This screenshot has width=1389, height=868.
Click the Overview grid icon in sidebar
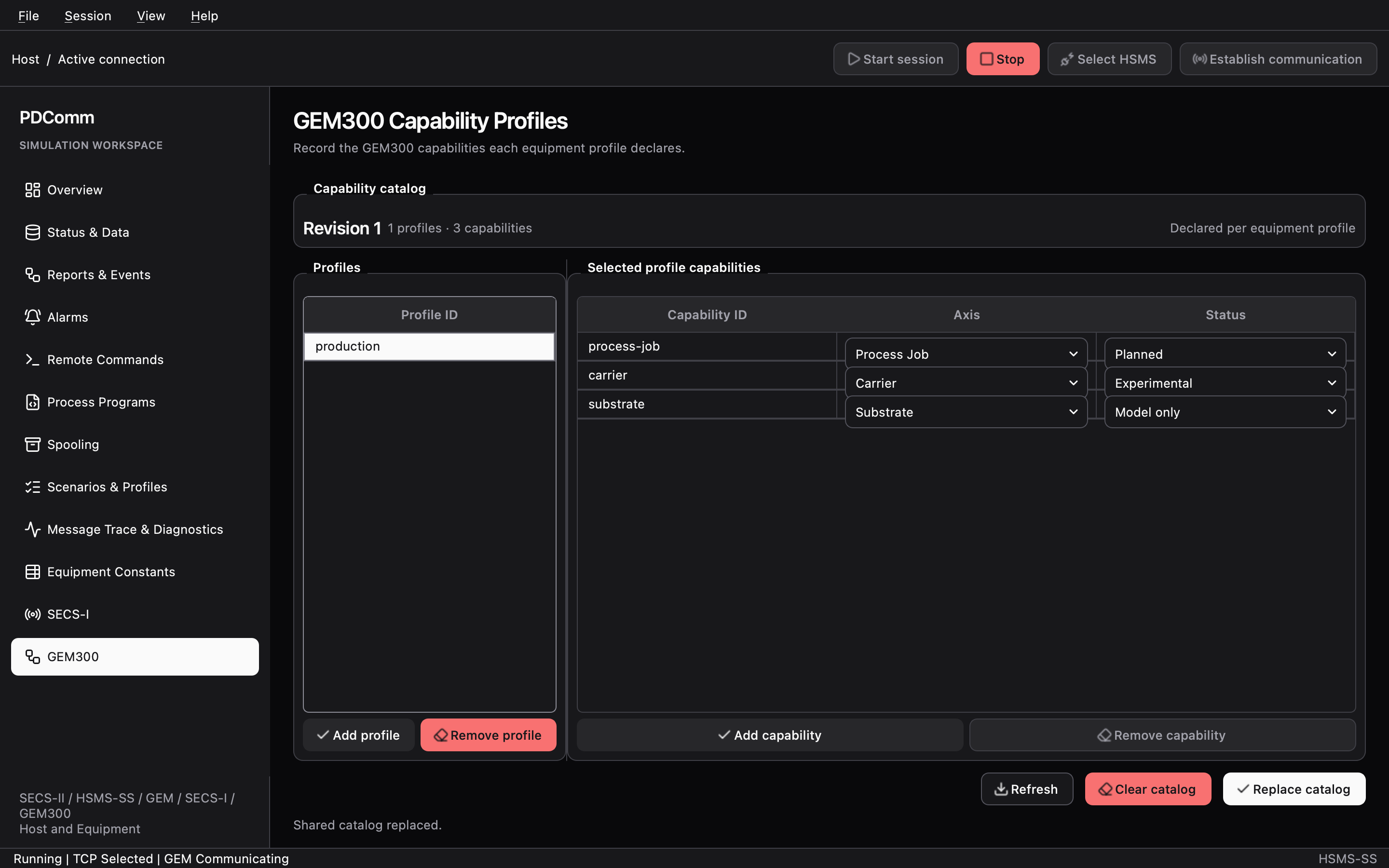coord(33,190)
